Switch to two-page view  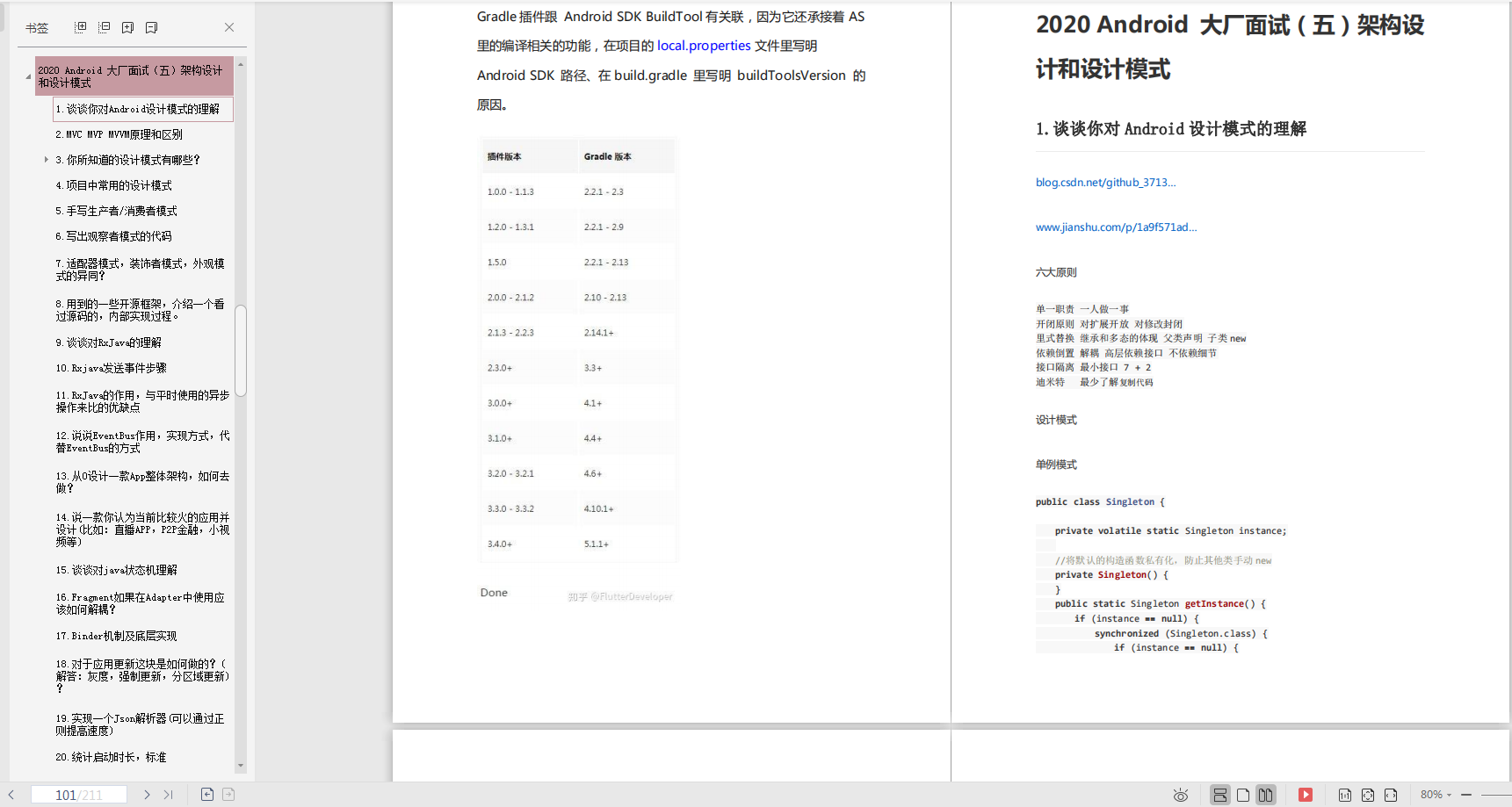click(x=1265, y=795)
